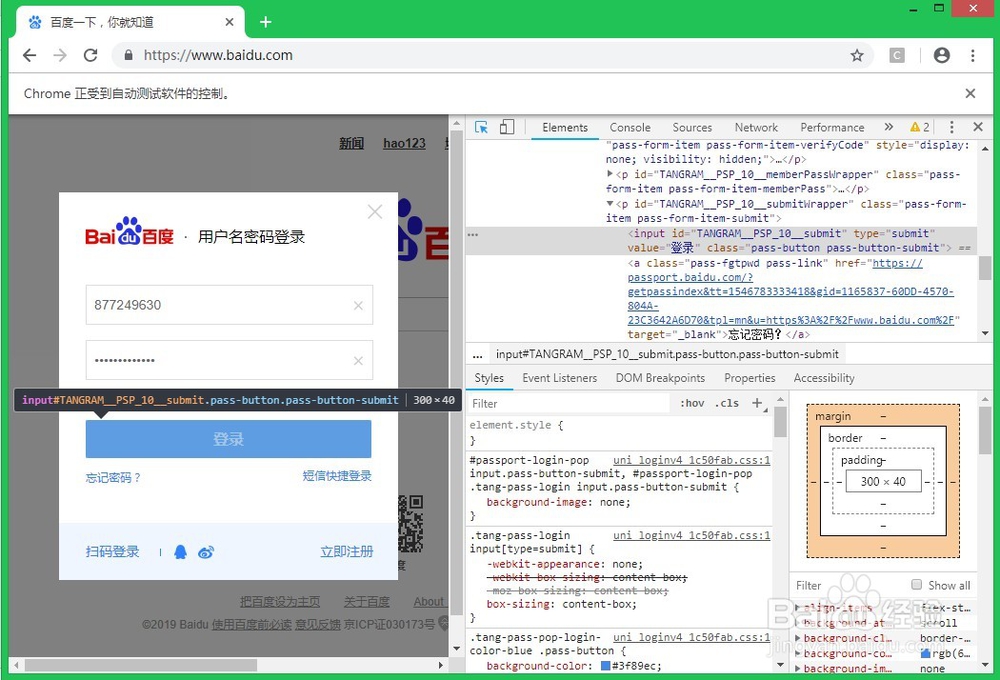Click the computed pane Filter field
Image resolution: width=1000 pixels, height=680 pixels.
point(848,586)
